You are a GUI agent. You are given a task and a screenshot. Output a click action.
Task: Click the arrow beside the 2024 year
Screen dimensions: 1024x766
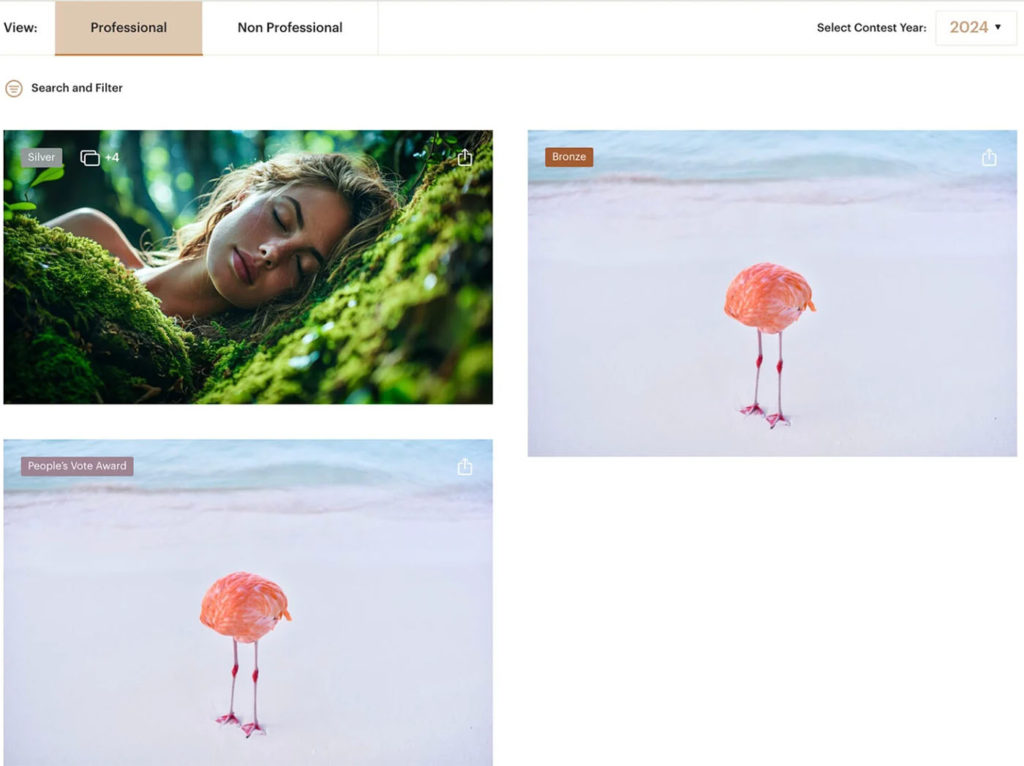click(x=998, y=28)
